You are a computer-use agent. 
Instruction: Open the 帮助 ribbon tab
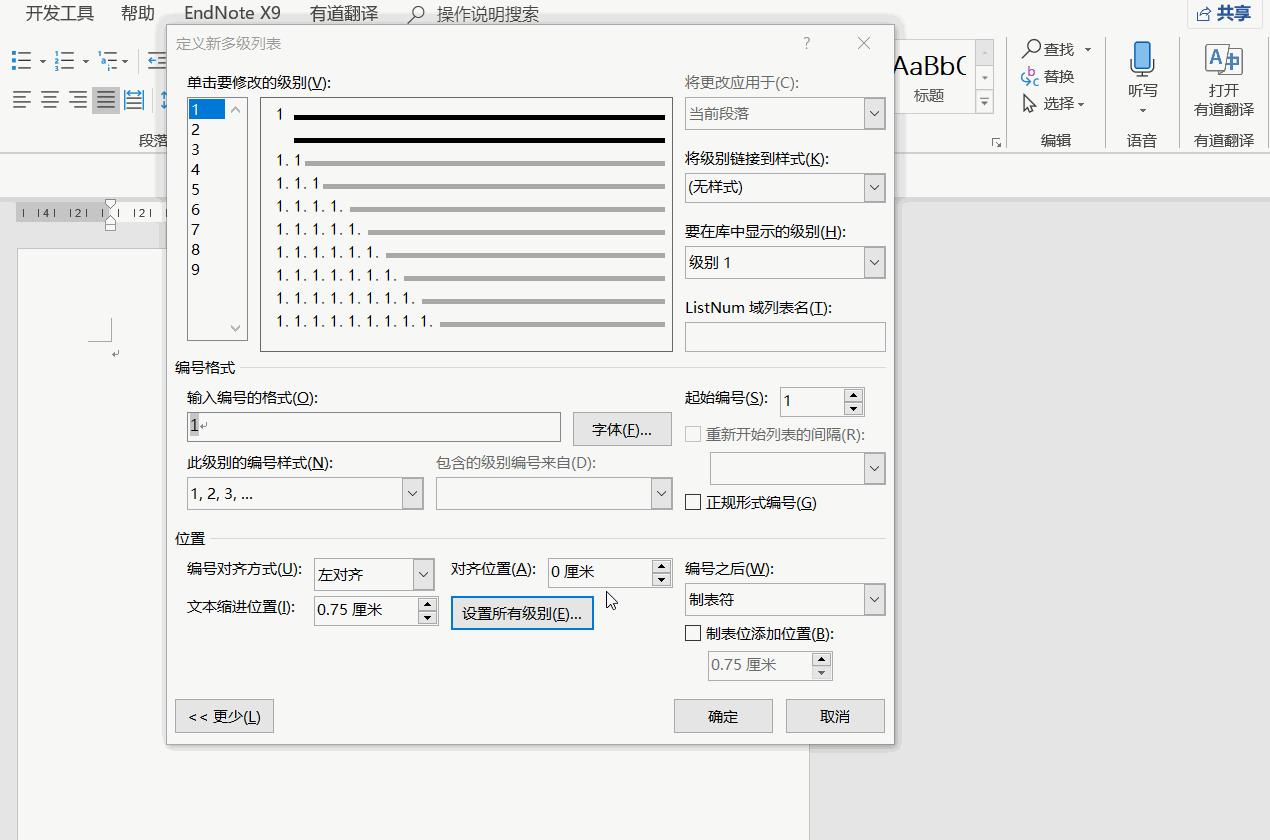tap(137, 13)
